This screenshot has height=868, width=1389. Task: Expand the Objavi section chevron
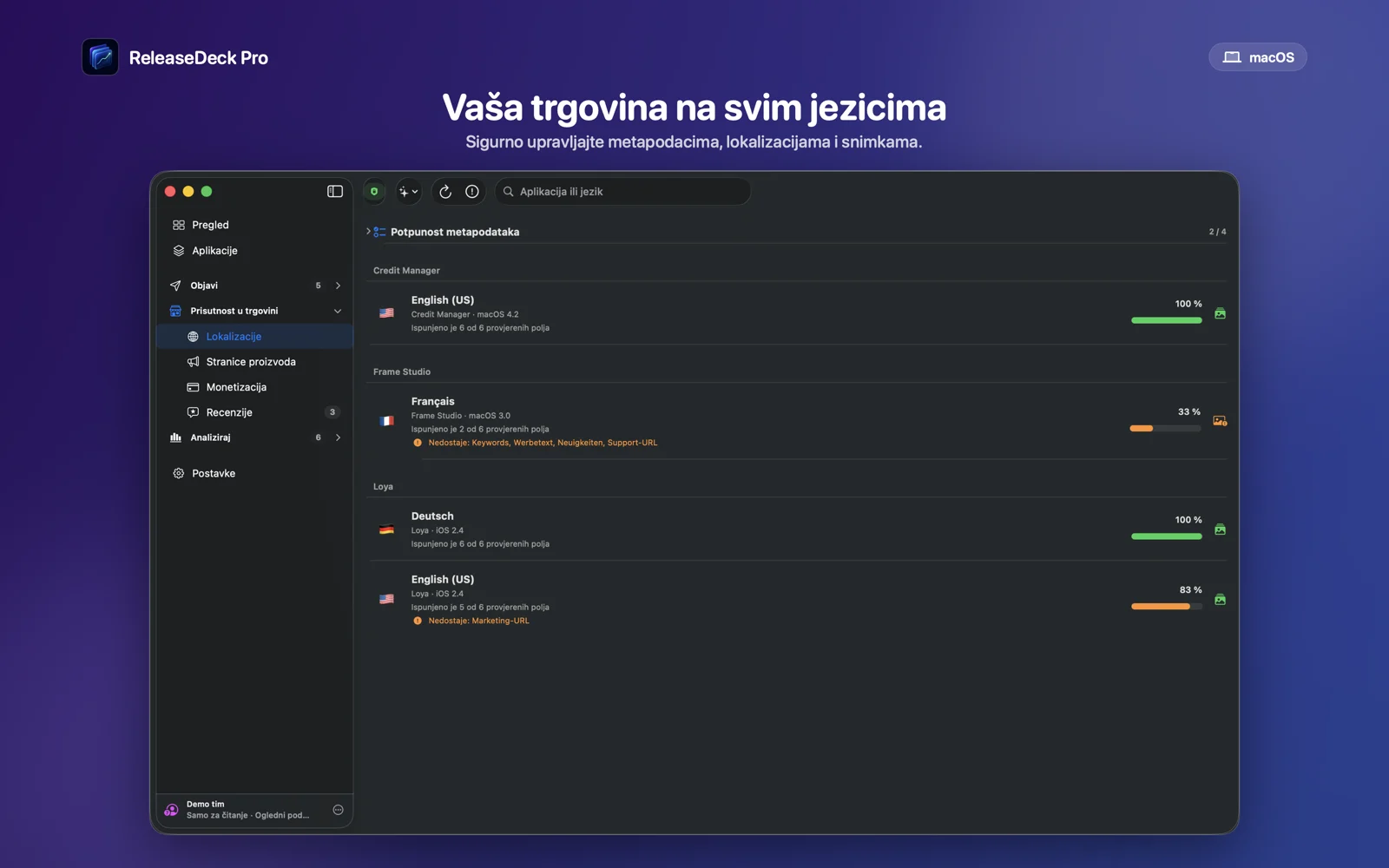[x=338, y=286]
